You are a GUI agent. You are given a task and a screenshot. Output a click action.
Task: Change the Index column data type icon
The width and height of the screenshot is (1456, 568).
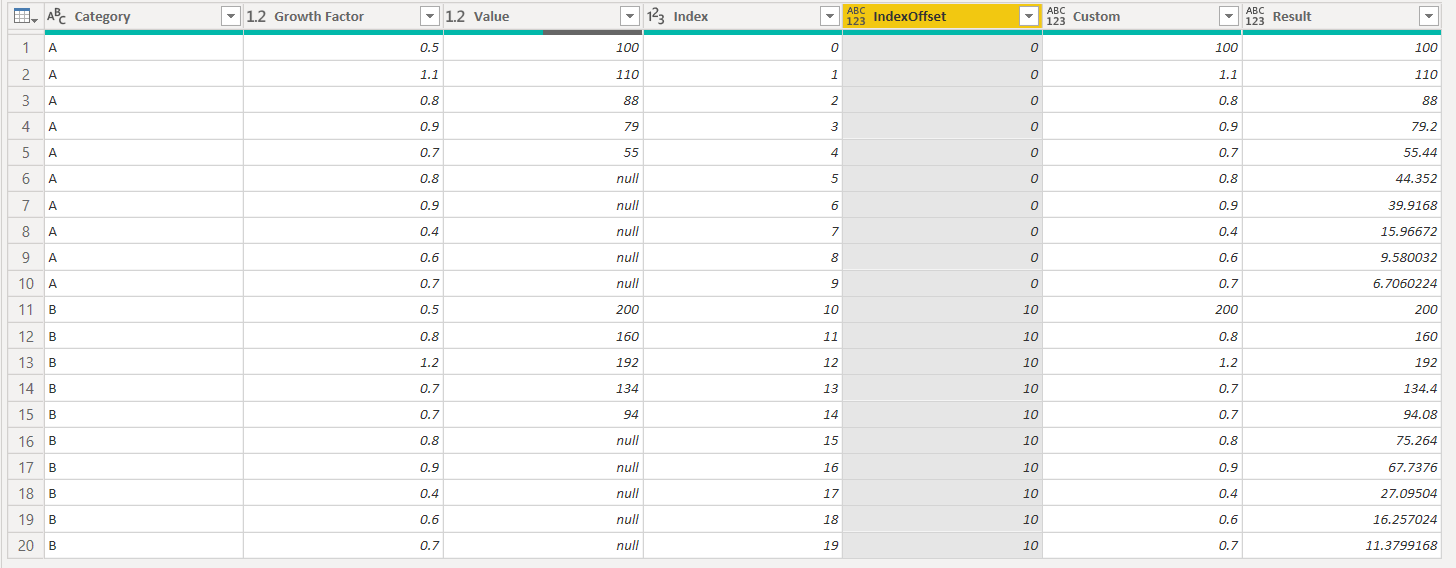click(x=656, y=16)
